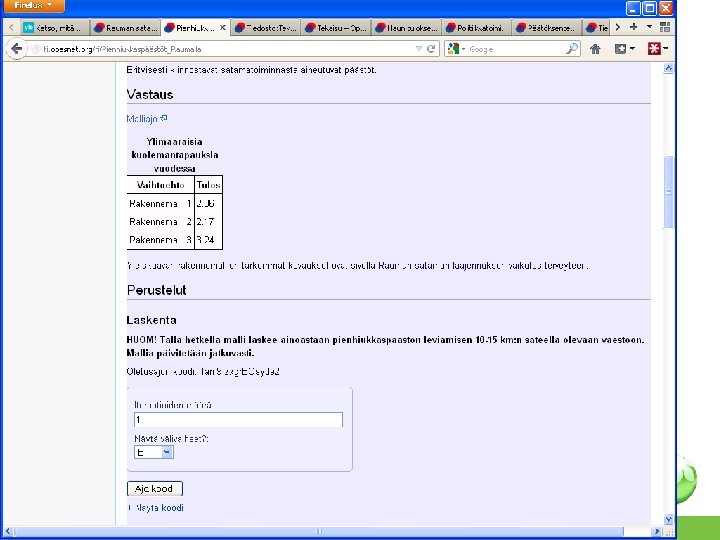720x540 pixels.
Task: Switch to the 'Politiikkatoimi' tab
Action: tap(477, 28)
